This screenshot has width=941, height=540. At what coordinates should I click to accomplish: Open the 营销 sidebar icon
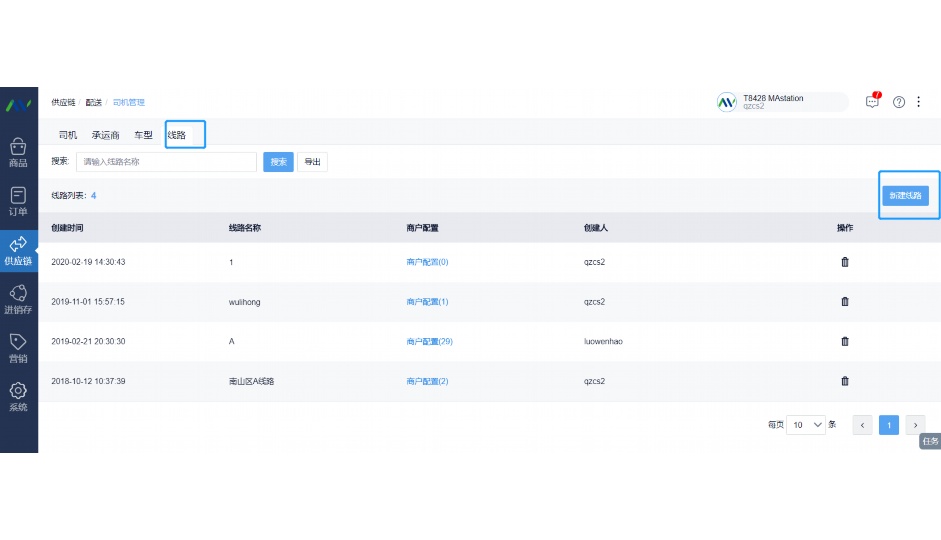[18, 348]
